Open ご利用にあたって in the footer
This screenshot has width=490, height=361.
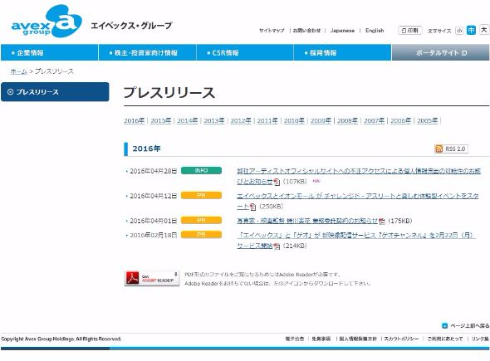pyautogui.click(x=445, y=339)
